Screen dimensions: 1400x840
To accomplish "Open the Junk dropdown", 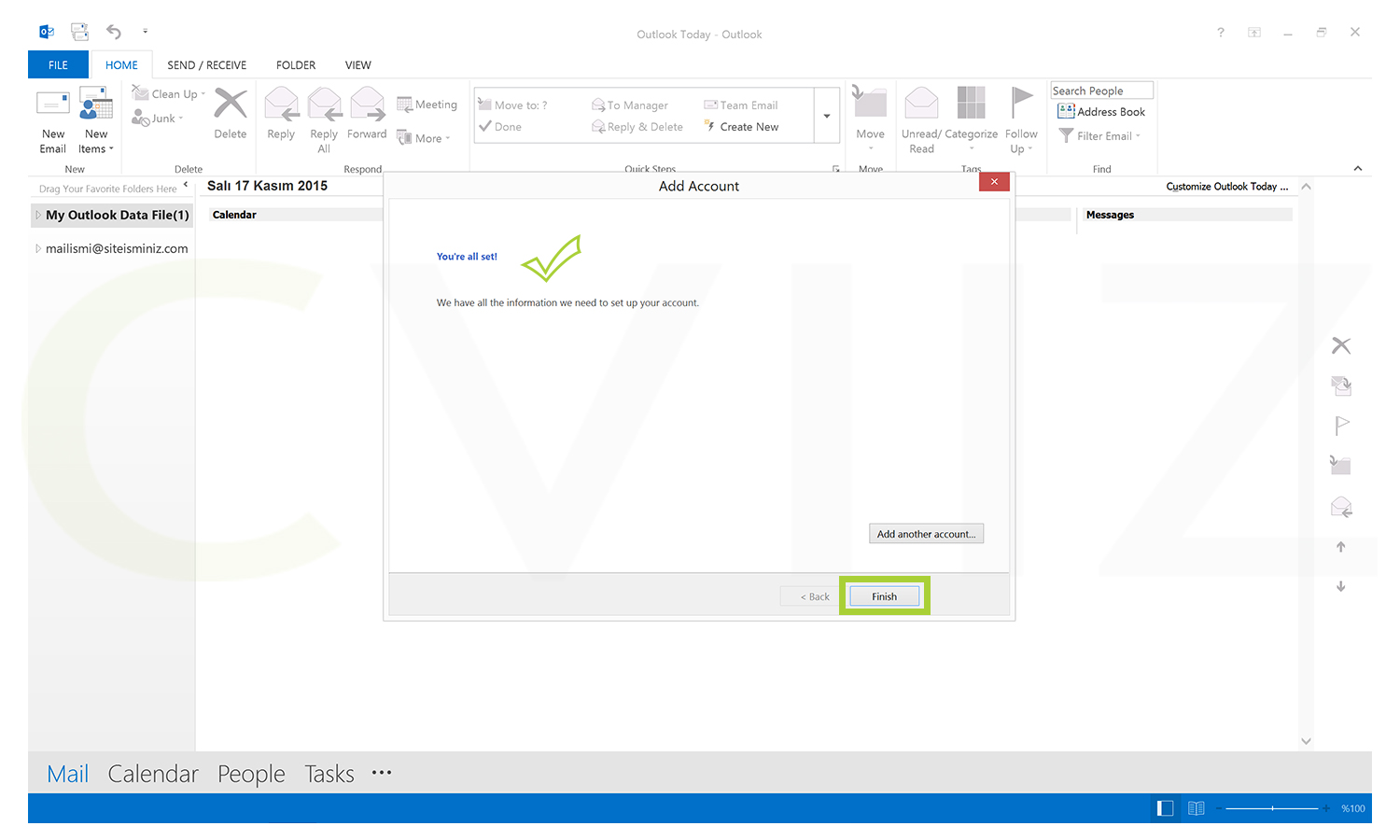I will coord(158,118).
